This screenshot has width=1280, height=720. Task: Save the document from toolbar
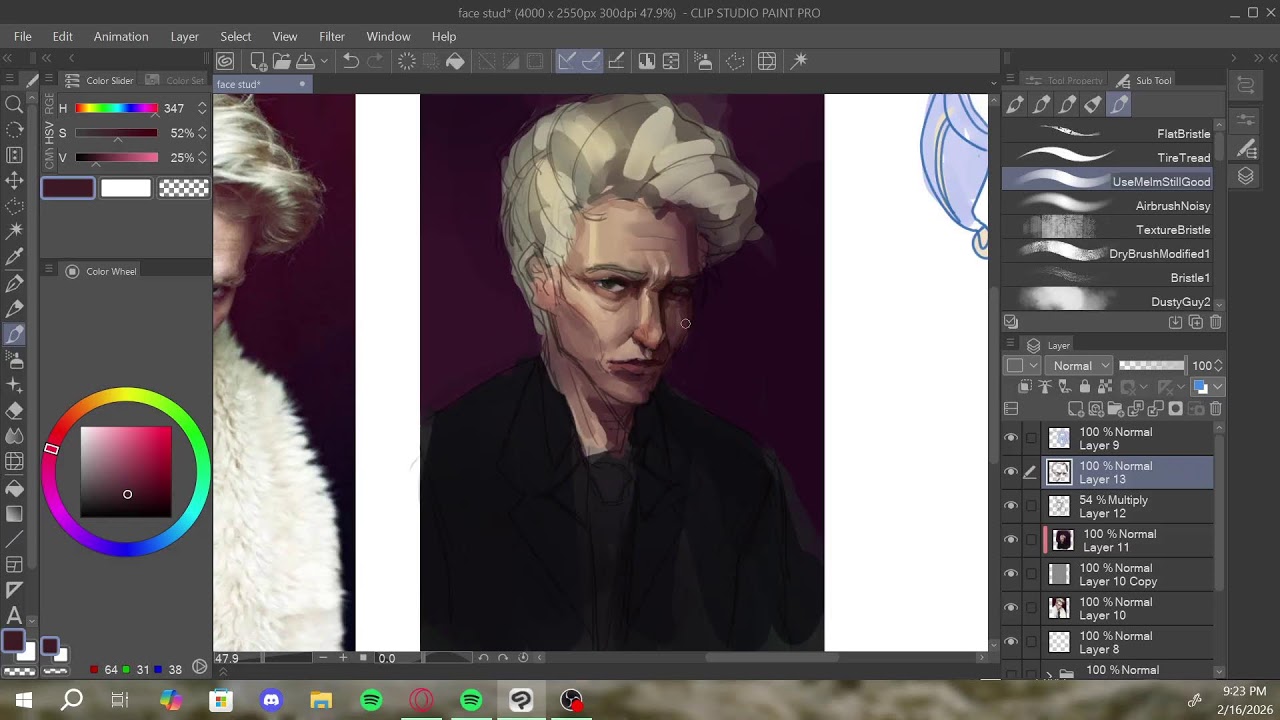pos(306,61)
